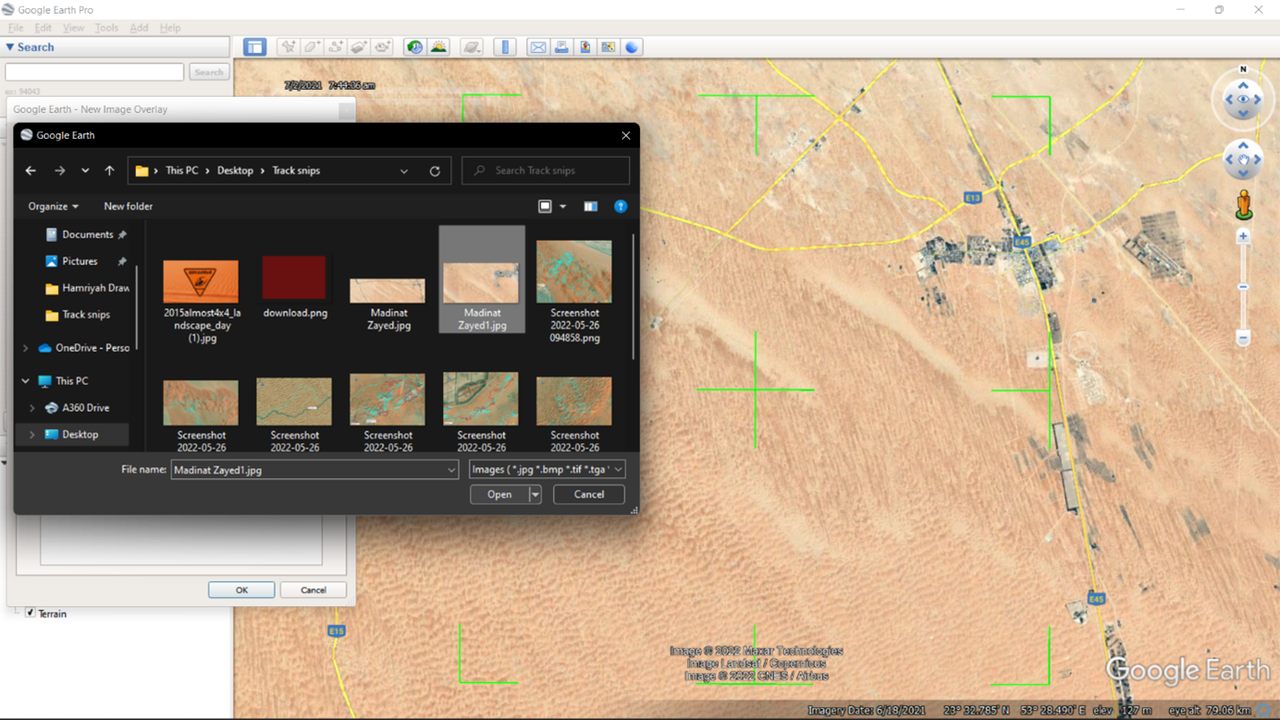
Task: Toggle the Google Earth sidebar button
Action: (x=255, y=47)
